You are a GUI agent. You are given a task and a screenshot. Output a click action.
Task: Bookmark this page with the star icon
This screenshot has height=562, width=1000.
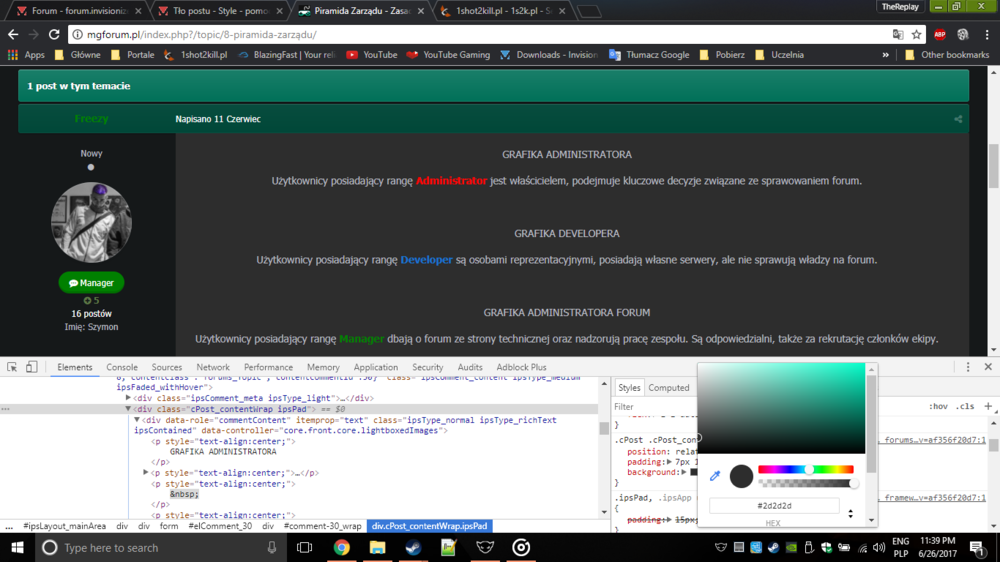(x=916, y=34)
